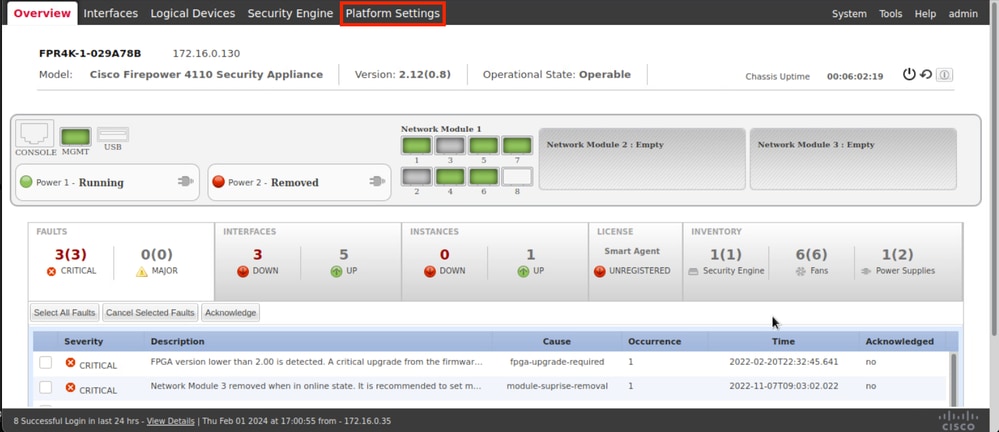999x432 pixels.
Task: Tick the checkbox for Network Module 3 fault
Action: pos(46,387)
